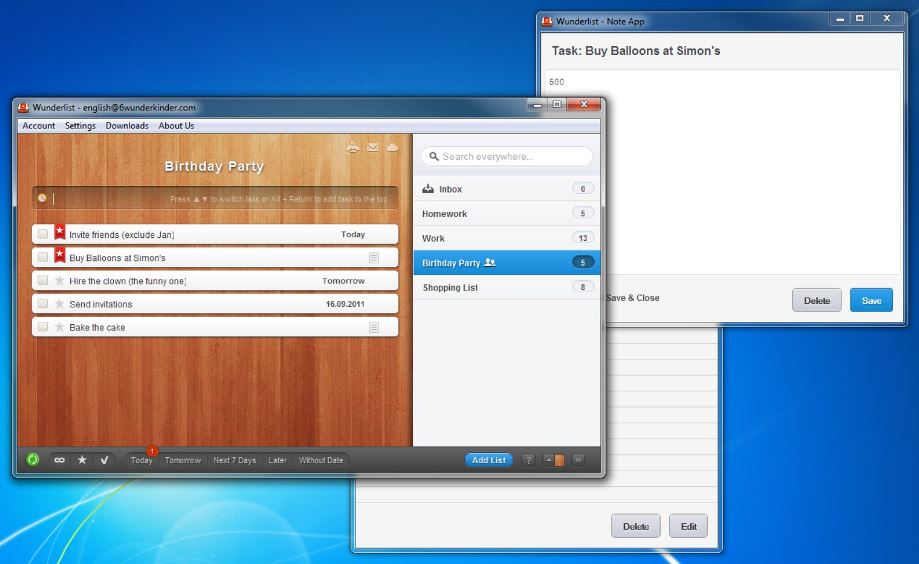Collapse the sidebar with the double-arrow icon

[x=578, y=460]
